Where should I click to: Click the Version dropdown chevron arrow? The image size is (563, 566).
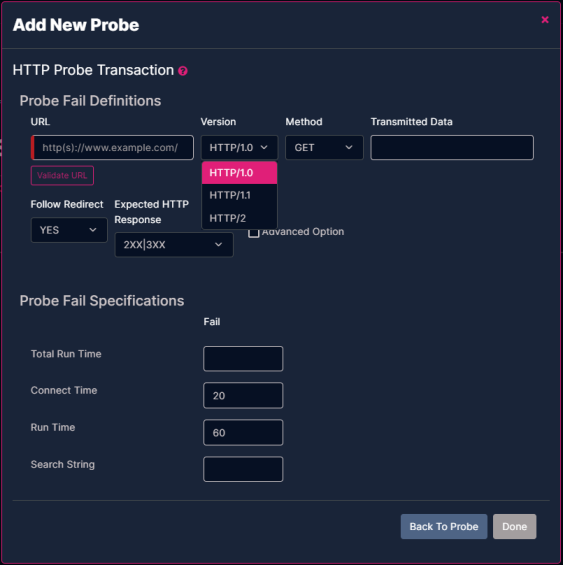pyautogui.click(x=264, y=147)
